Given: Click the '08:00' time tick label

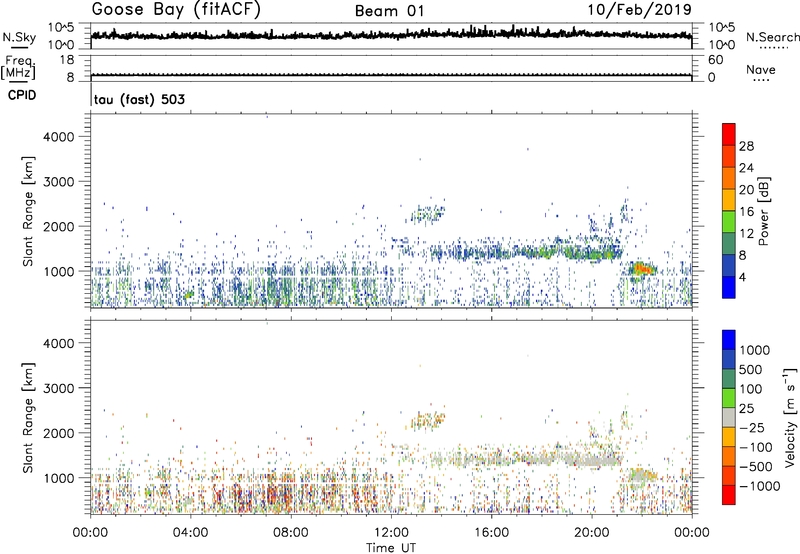Looking at the screenshot, I should click(x=291, y=533).
